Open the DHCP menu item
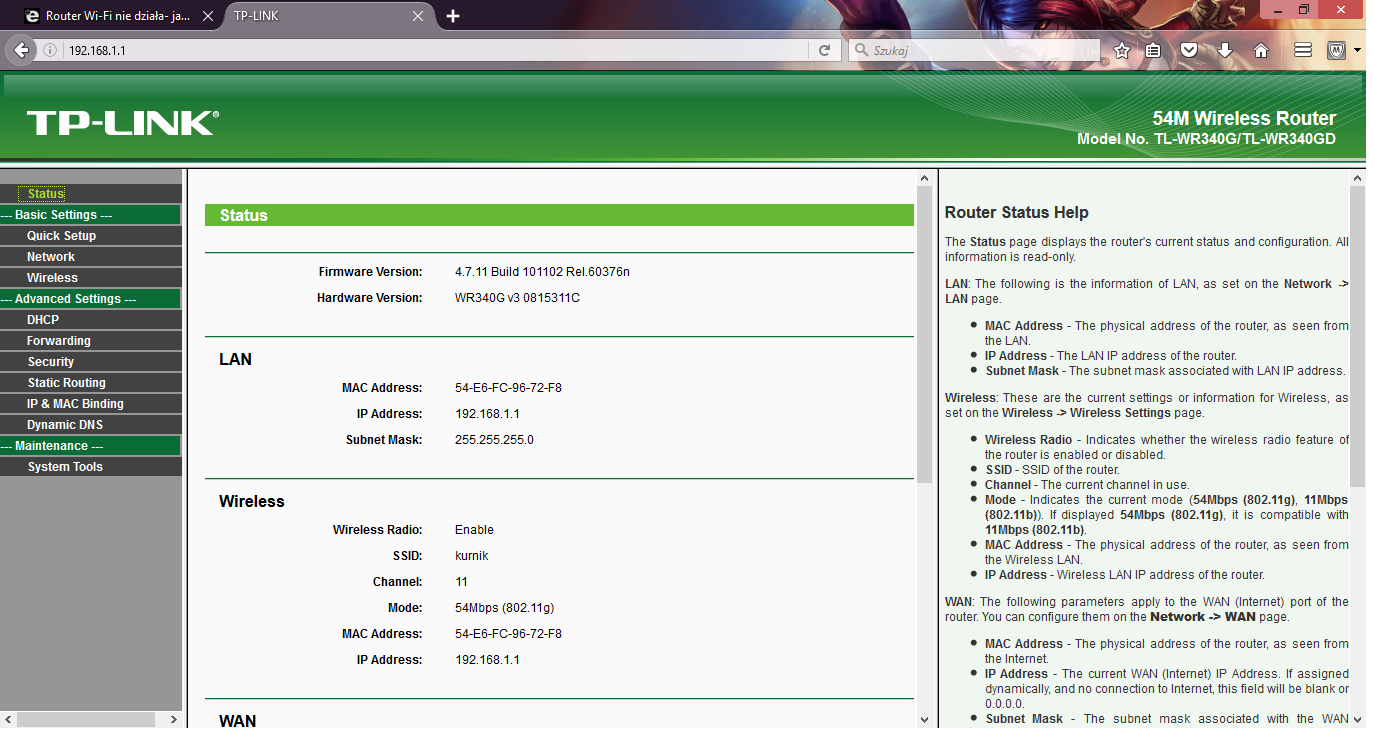Viewport: 1374px width, 752px height. (43, 320)
